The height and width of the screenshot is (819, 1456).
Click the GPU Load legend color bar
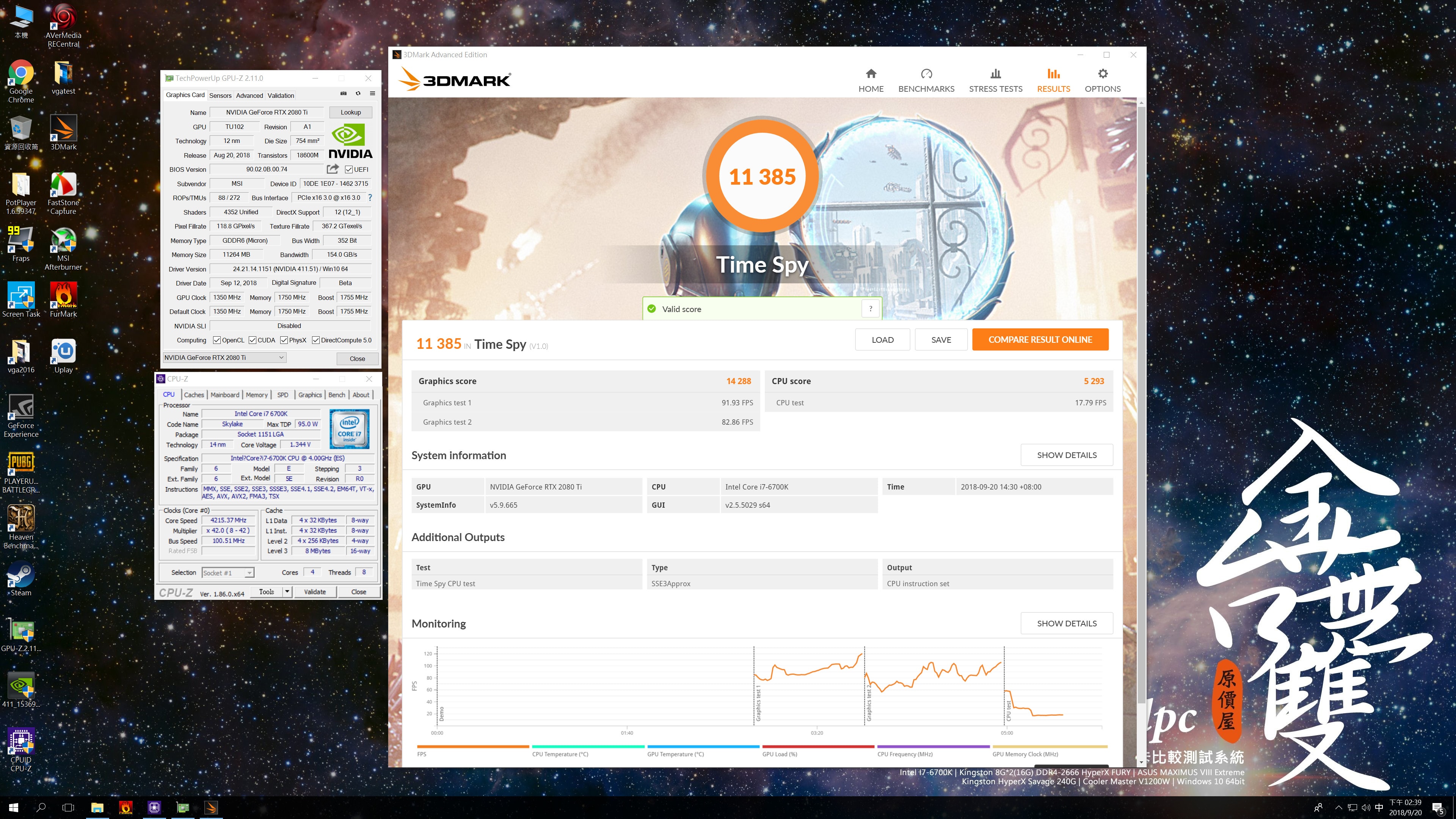[x=818, y=747]
